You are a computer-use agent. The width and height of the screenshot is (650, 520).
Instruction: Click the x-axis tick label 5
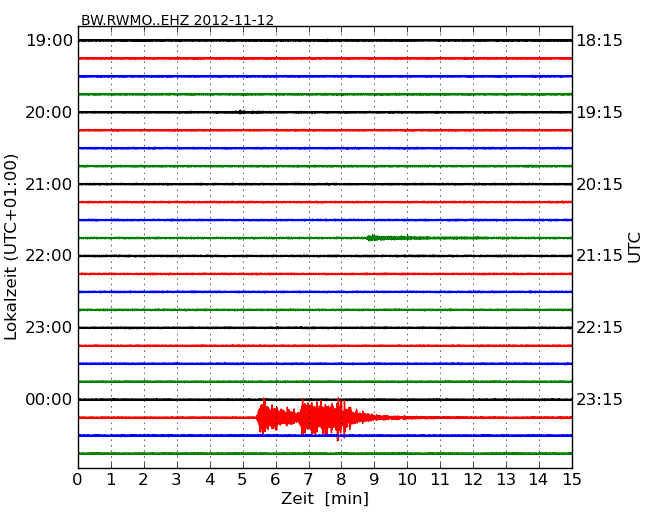243,479
